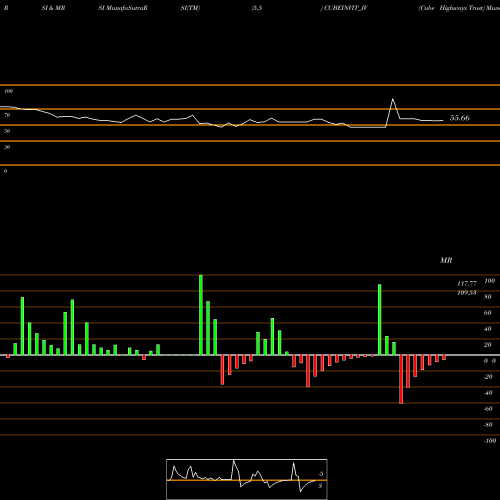Image resolution: width=500 pixels, height=500 pixels.
Task: Click the tallest green bar in MR histogram
Action: click(201, 315)
